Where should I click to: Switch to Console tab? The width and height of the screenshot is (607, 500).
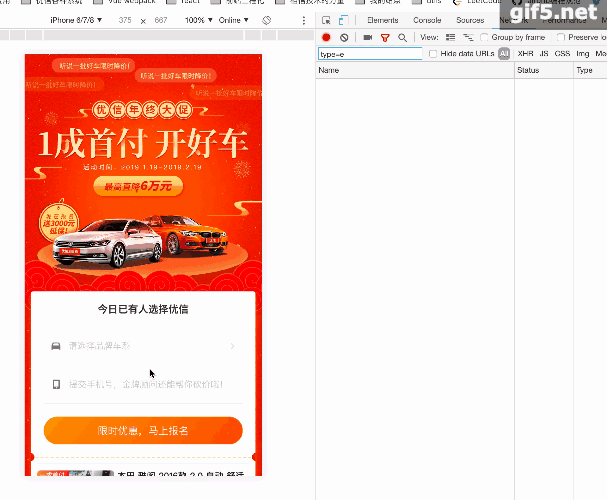pyautogui.click(x=427, y=20)
